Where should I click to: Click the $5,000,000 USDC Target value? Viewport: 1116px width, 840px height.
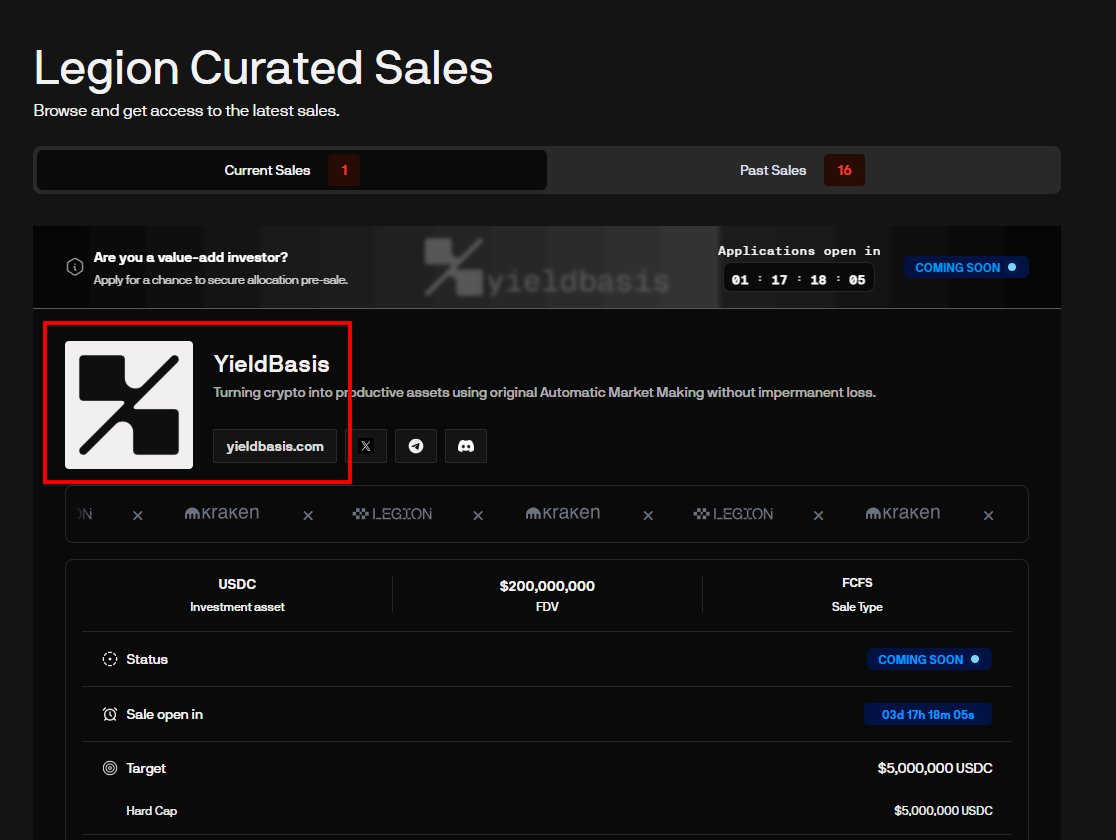coord(935,768)
